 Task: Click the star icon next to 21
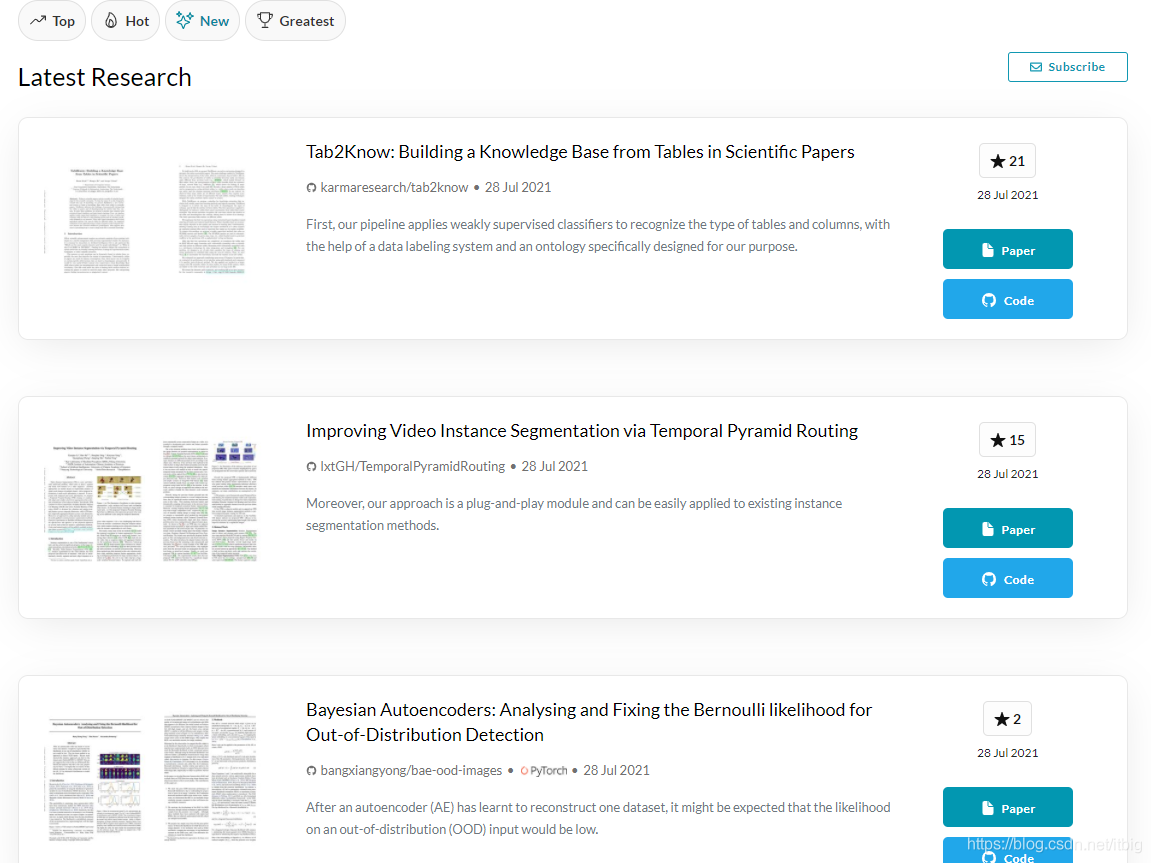point(998,161)
